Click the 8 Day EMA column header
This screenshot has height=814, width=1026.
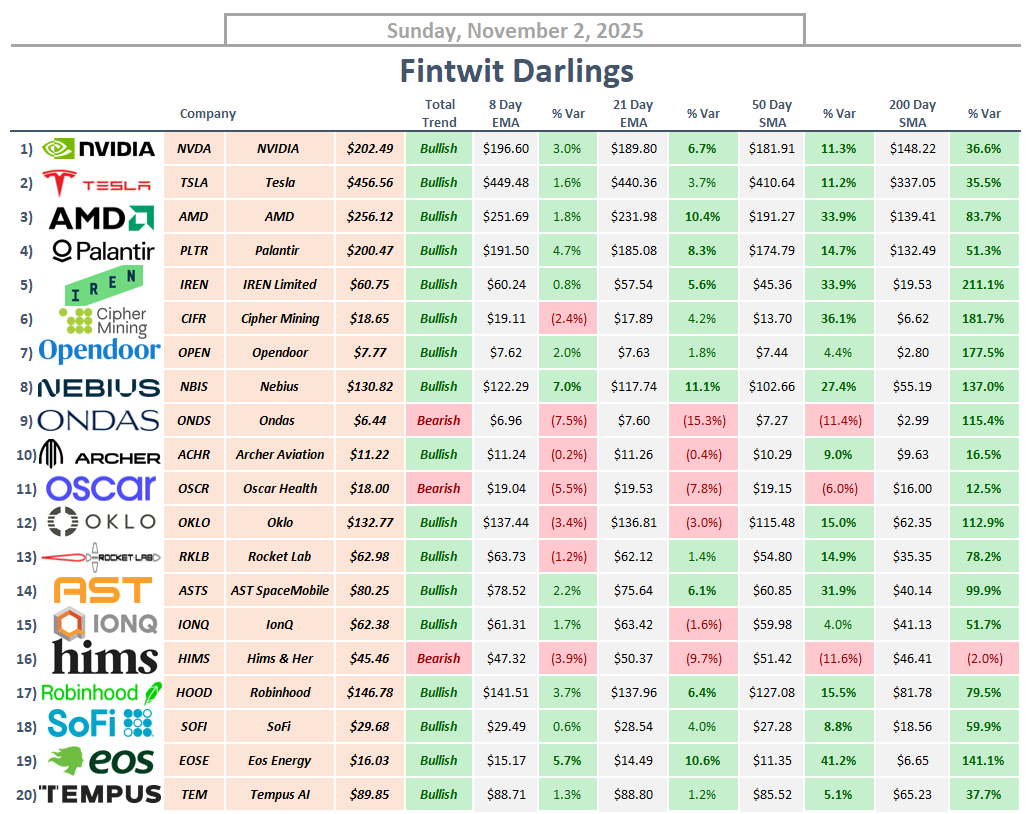point(505,113)
